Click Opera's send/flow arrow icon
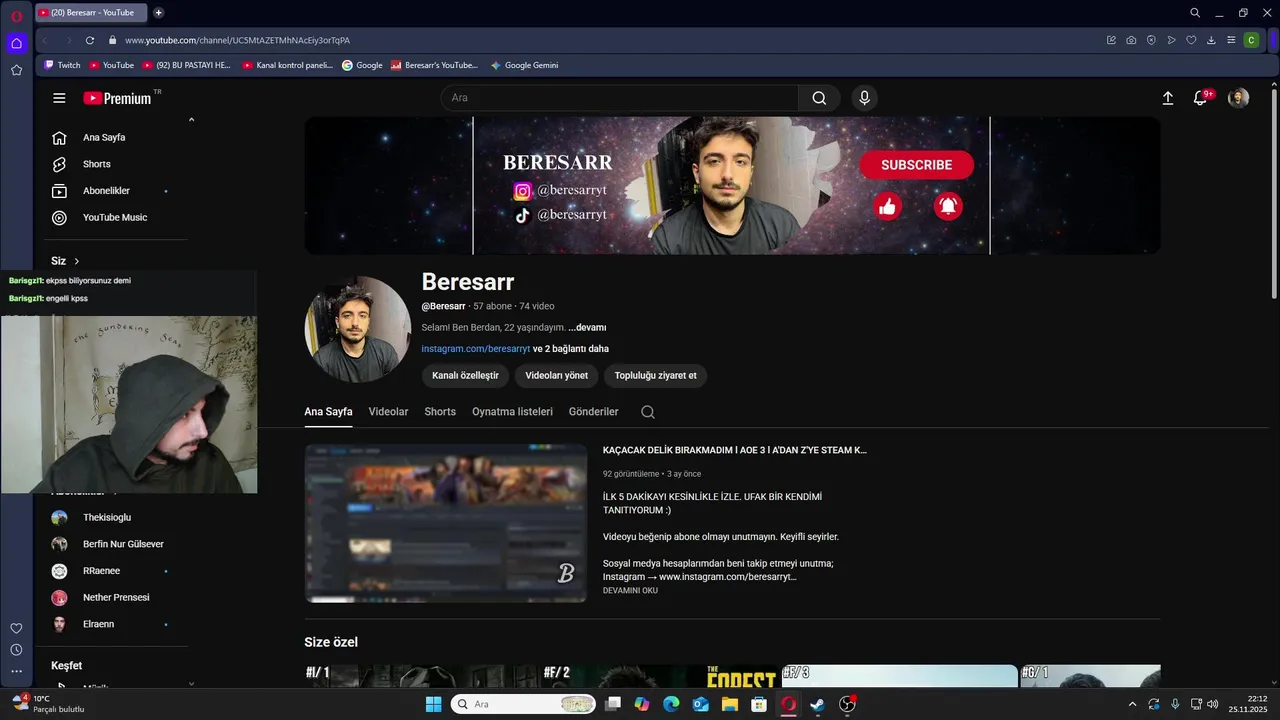1280x720 pixels. (1171, 40)
